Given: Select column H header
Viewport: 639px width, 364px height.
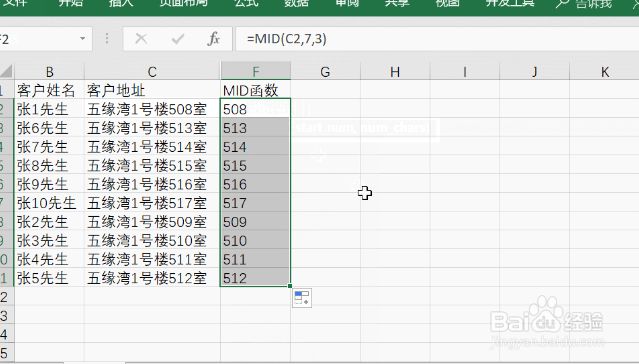Looking at the screenshot, I should click(395, 71).
